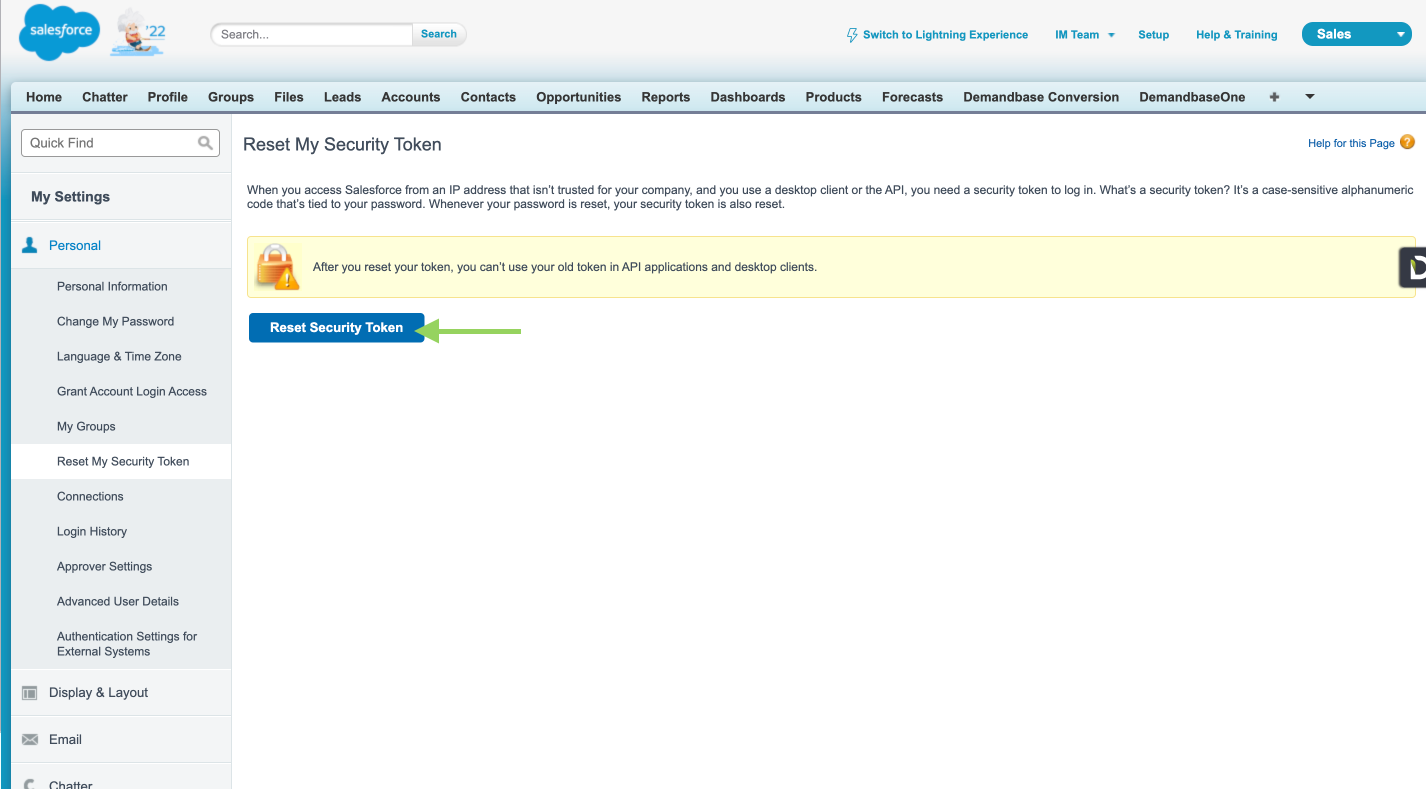Click the Salesforce cloud logo

pyautogui.click(x=60, y=31)
